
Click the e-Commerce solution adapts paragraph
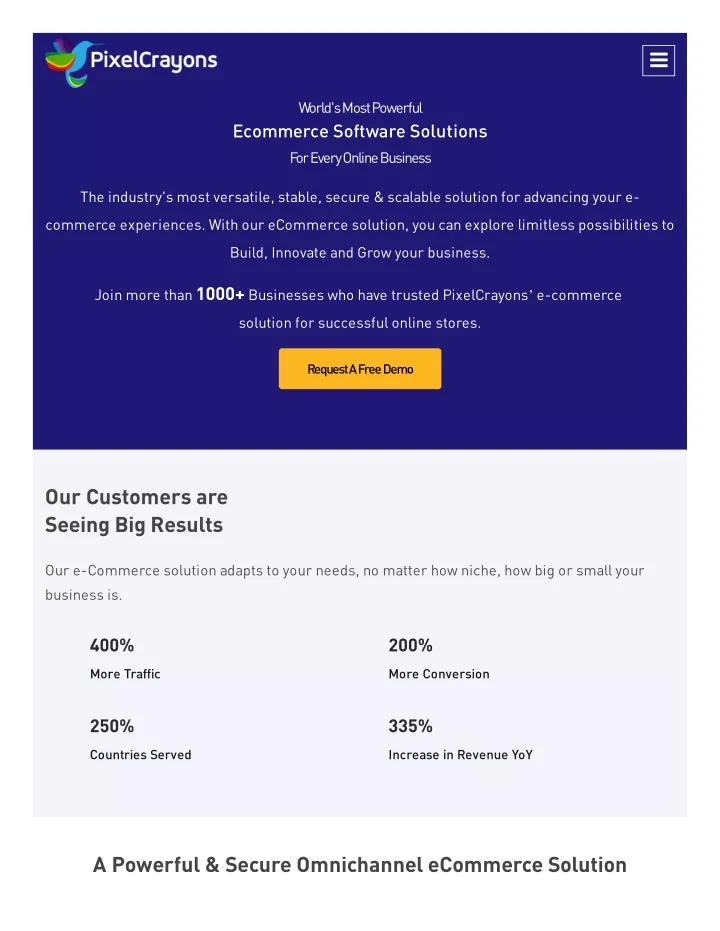pyautogui.click(x=345, y=582)
